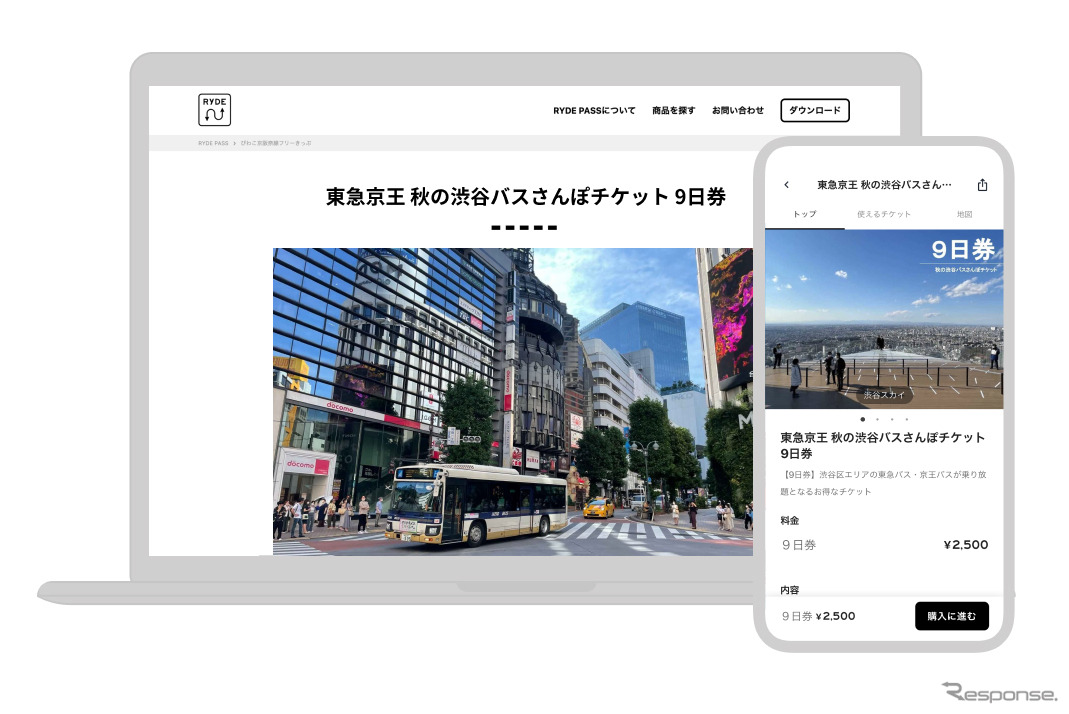Tap the phone ticket title above the description

[882, 445]
